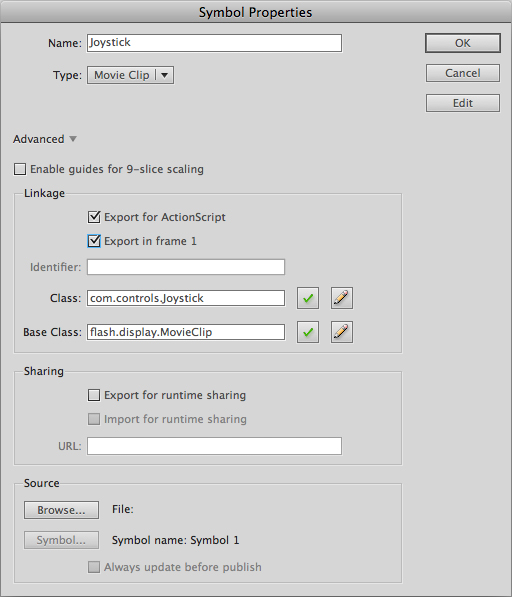
Task: Click the Linkage Identifier field
Action: click(186, 267)
